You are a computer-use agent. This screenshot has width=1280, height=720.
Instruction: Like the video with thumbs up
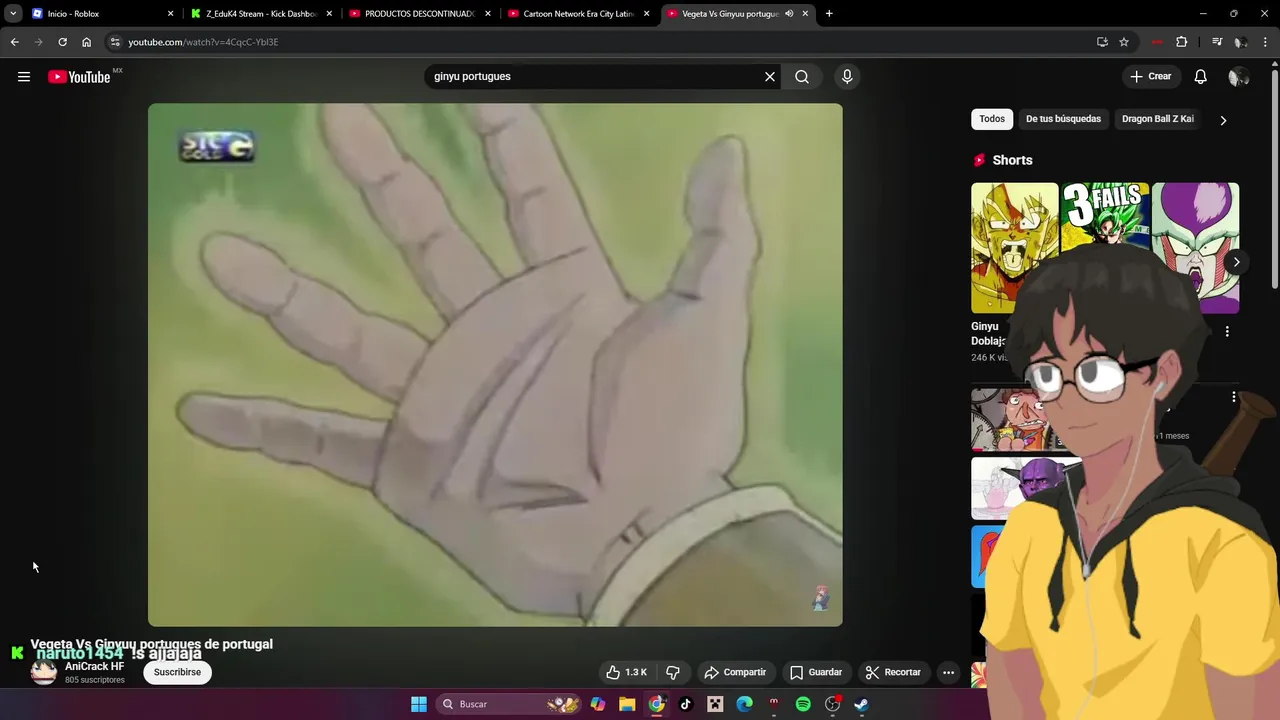coord(627,672)
